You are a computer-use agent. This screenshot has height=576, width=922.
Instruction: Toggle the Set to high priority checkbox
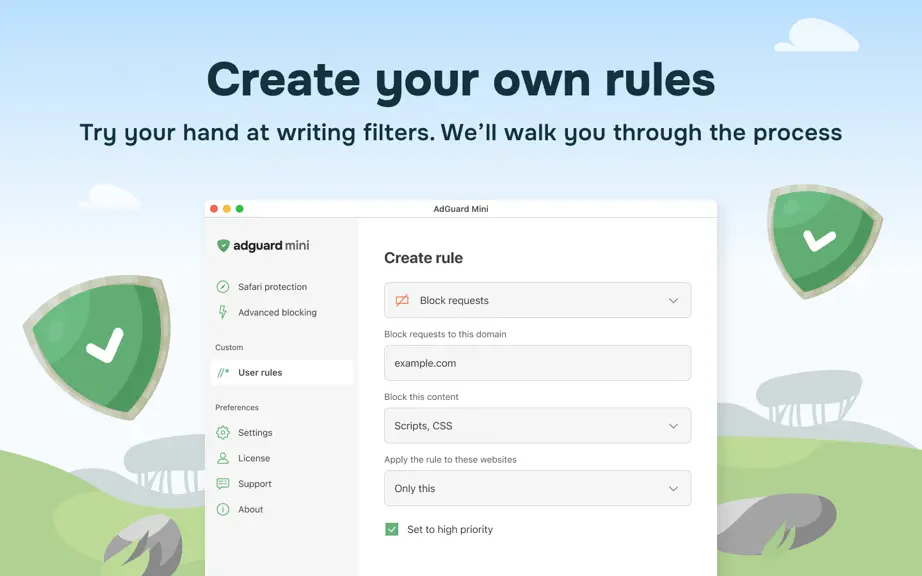[392, 529]
